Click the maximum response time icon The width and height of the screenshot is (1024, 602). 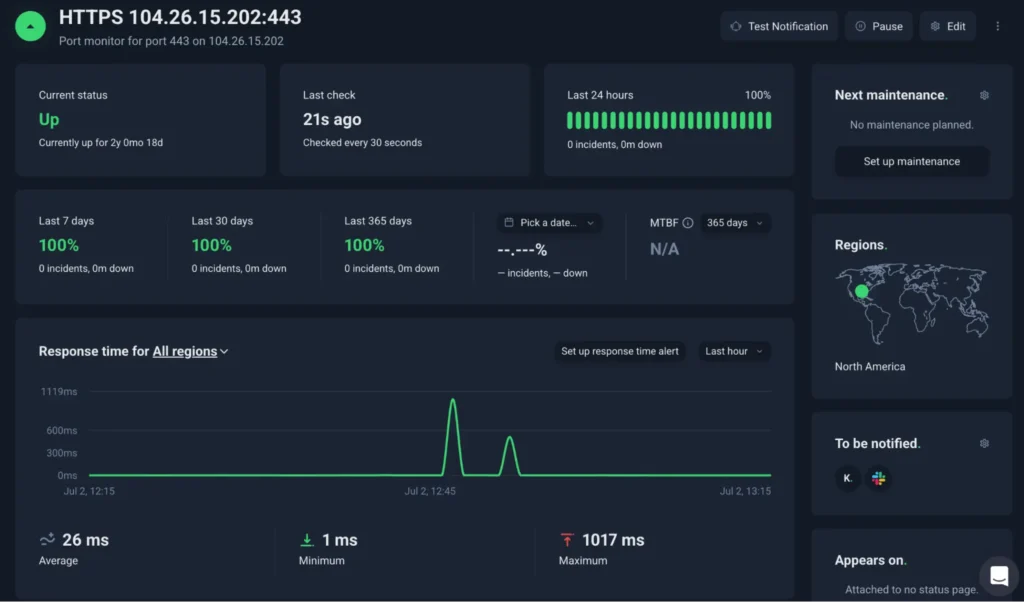click(567, 539)
